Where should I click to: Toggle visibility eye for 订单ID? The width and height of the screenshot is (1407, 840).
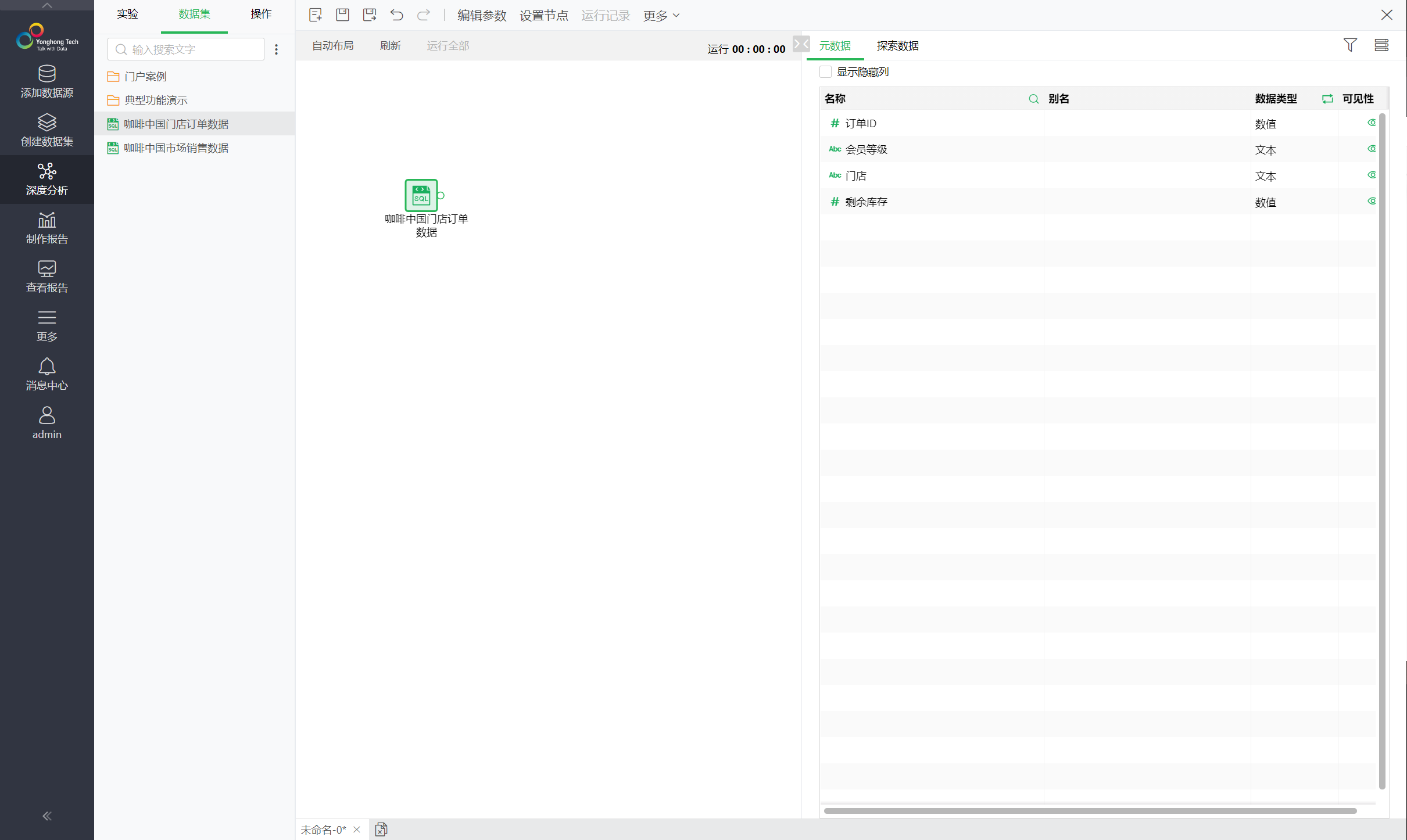(1372, 123)
